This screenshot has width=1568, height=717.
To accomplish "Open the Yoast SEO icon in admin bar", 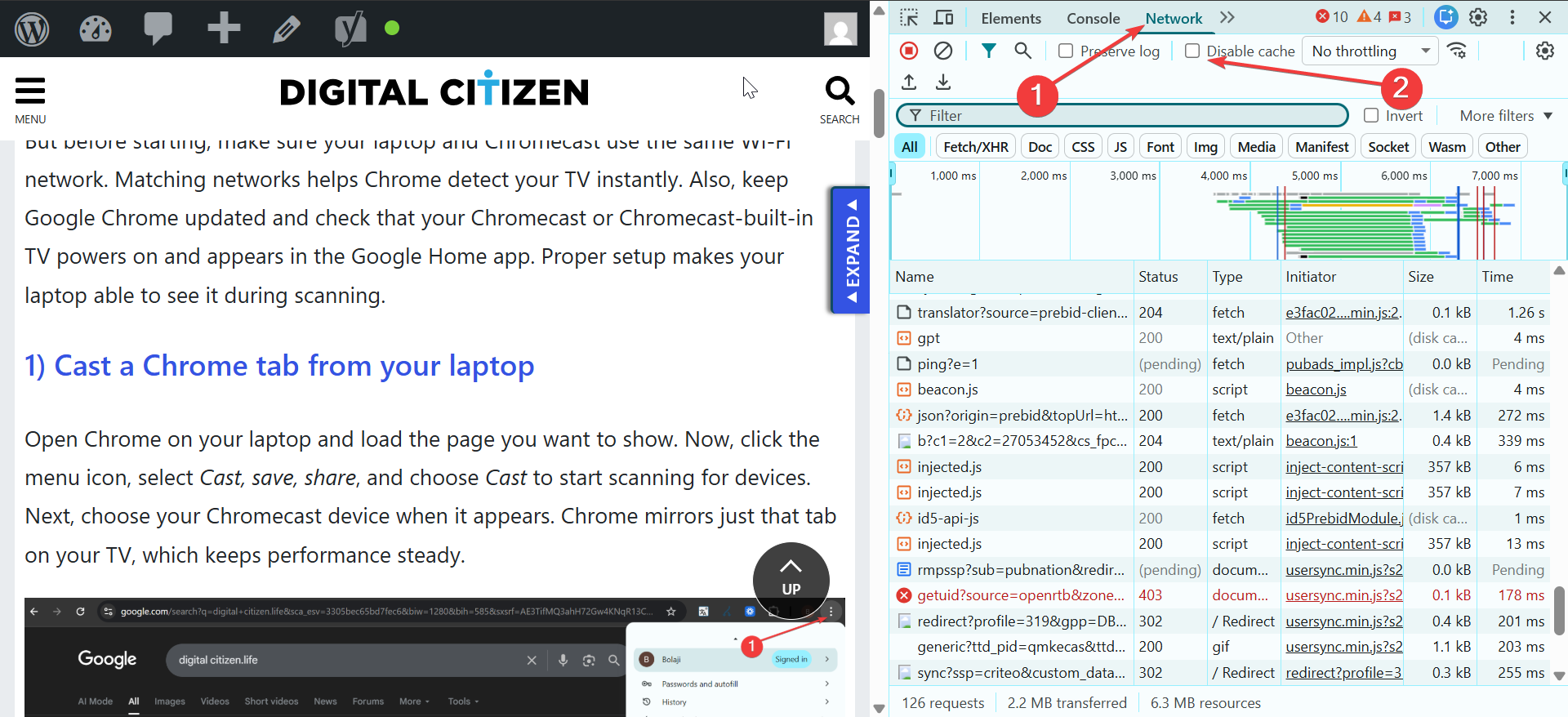I will tap(350, 29).
